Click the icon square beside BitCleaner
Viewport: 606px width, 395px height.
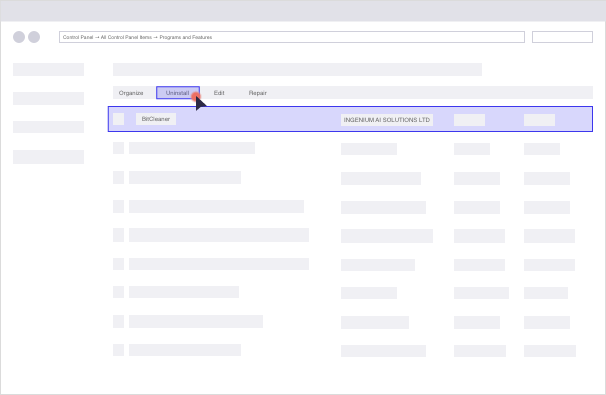[x=119, y=119]
